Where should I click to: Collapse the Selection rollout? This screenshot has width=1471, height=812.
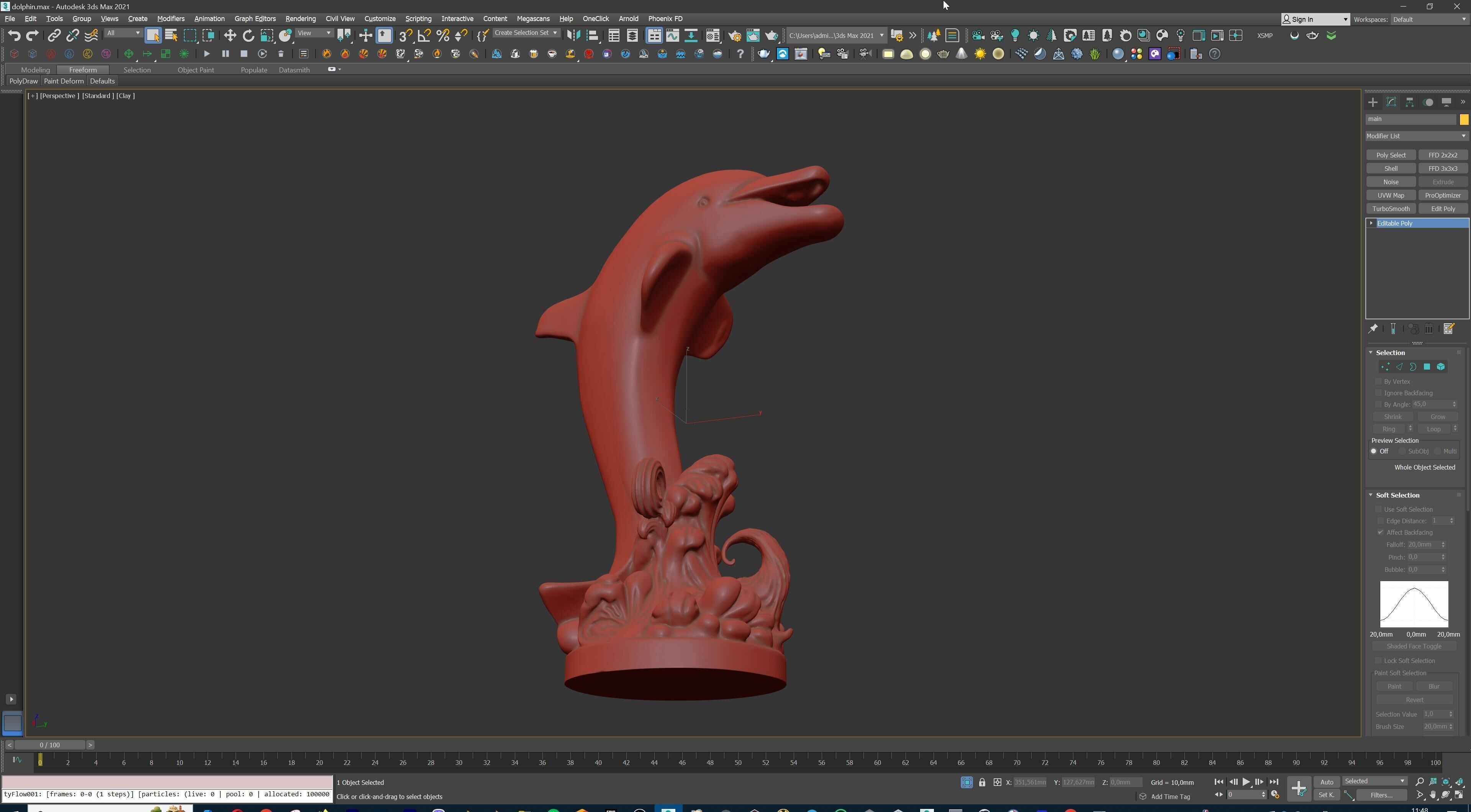1371,352
